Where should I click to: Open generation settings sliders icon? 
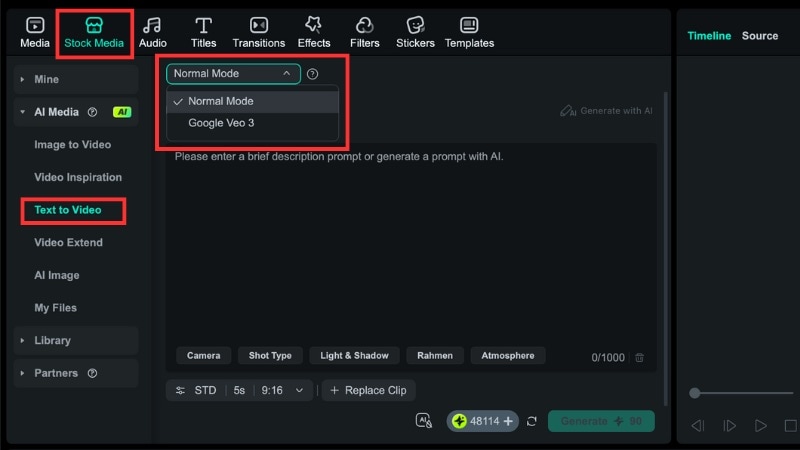click(x=180, y=390)
